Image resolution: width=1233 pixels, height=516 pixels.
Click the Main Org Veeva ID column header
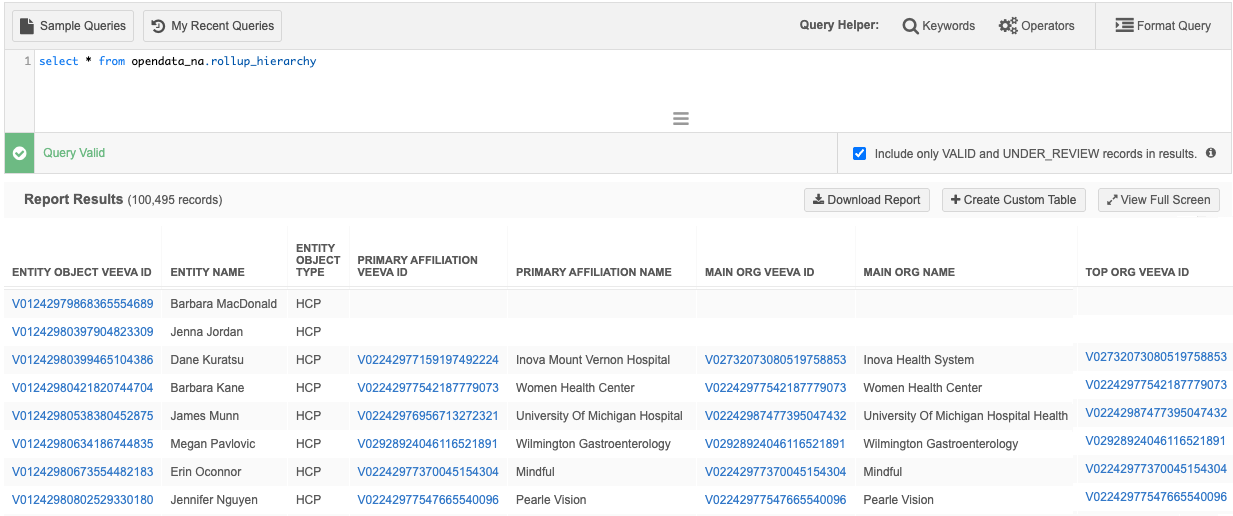pos(759,272)
